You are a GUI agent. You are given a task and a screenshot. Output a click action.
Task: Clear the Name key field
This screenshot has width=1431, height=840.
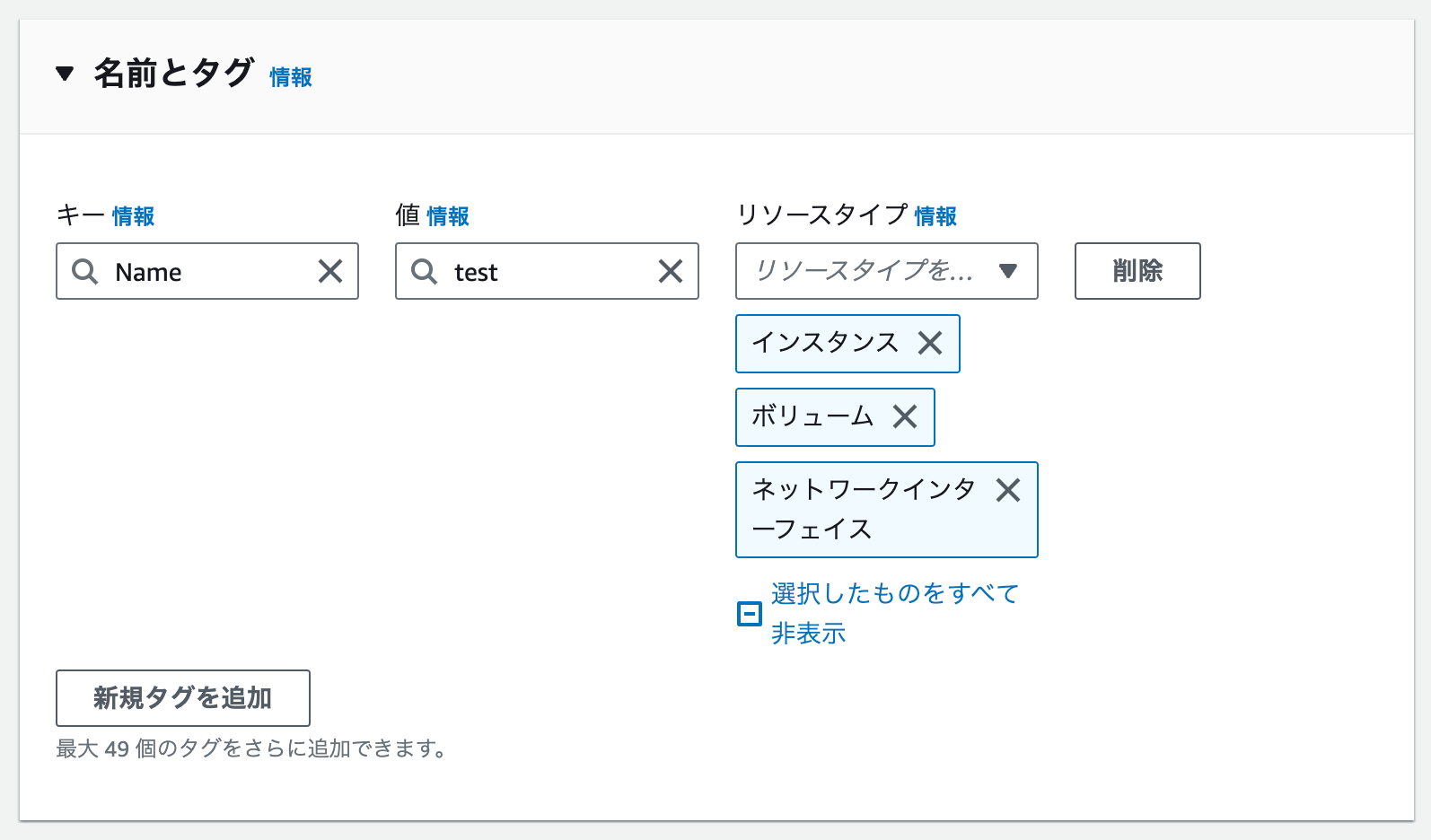330,271
